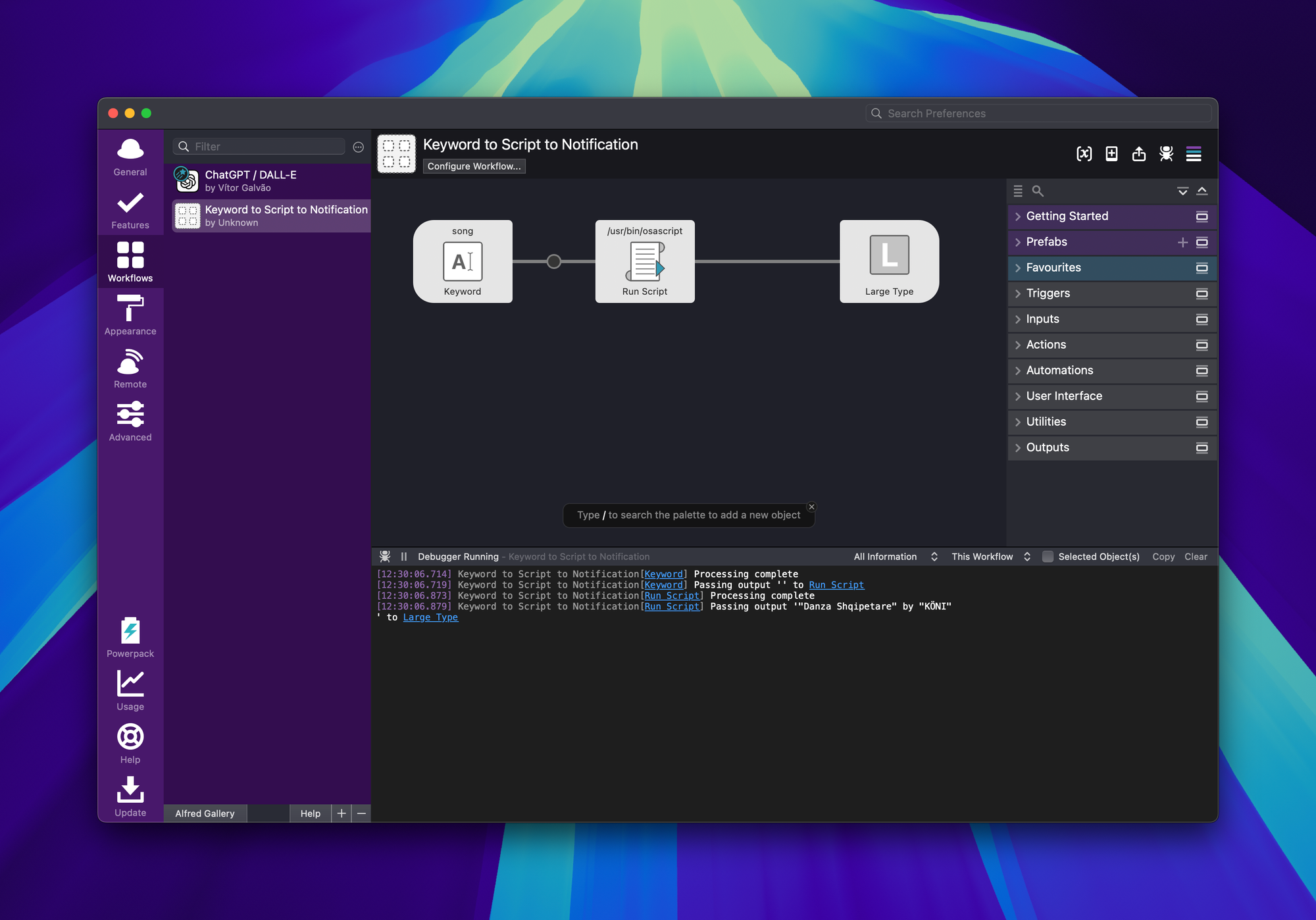The width and height of the screenshot is (1316, 920).
Task: Click the Usage statistics icon
Action: pyautogui.click(x=130, y=690)
